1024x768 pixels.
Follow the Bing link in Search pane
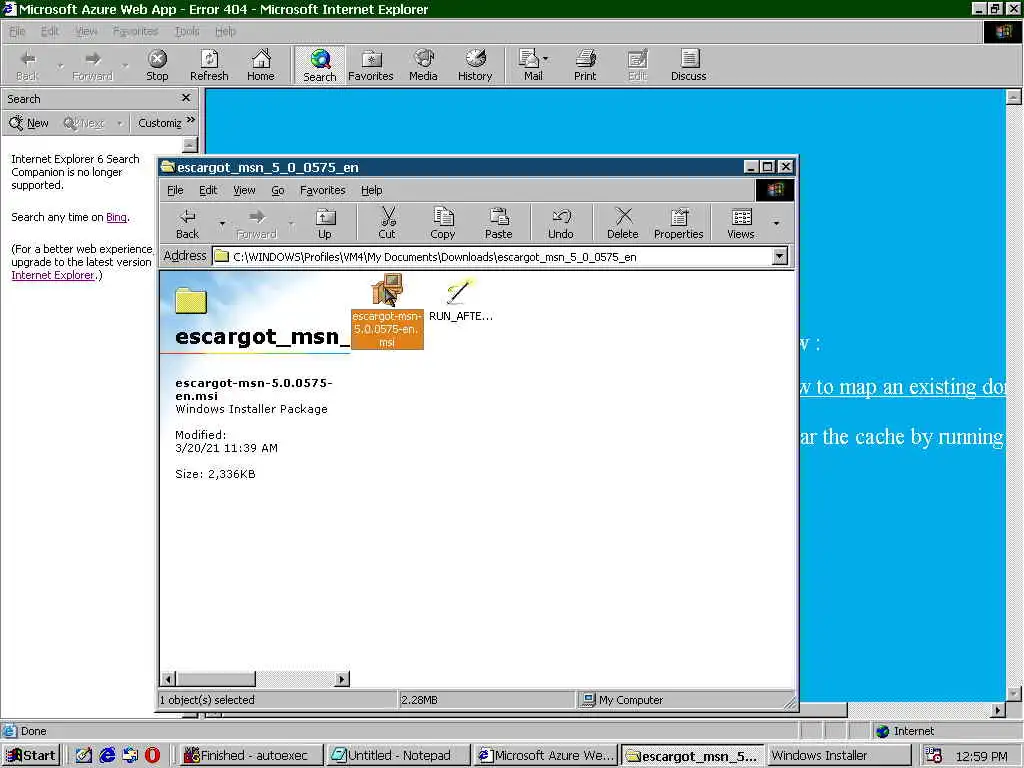coord(116,217)
